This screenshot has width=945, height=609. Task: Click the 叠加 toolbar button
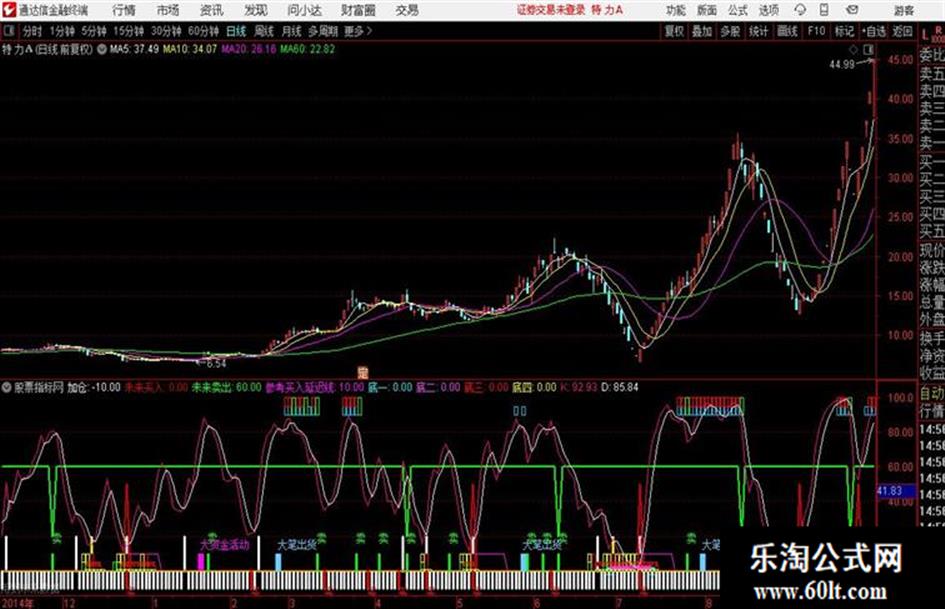click(x=702, y=31)
